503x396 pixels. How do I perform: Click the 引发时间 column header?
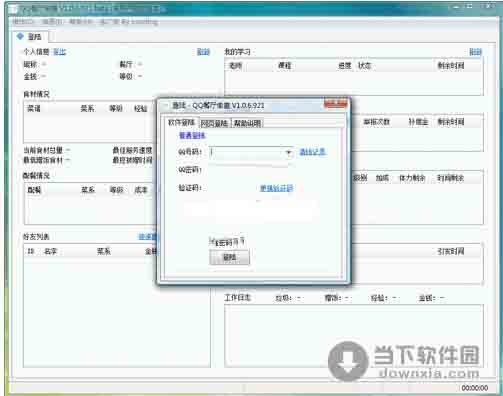(450, 251)
